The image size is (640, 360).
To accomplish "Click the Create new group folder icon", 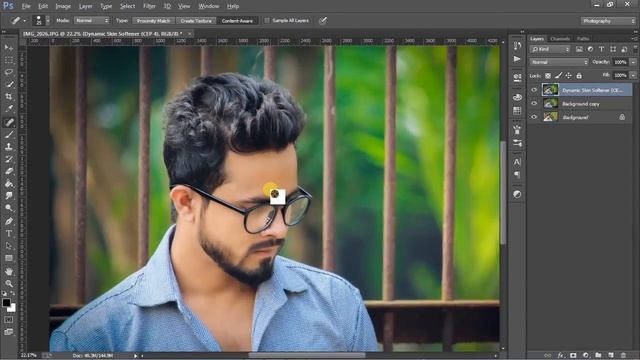I will [x=598, y=356].
